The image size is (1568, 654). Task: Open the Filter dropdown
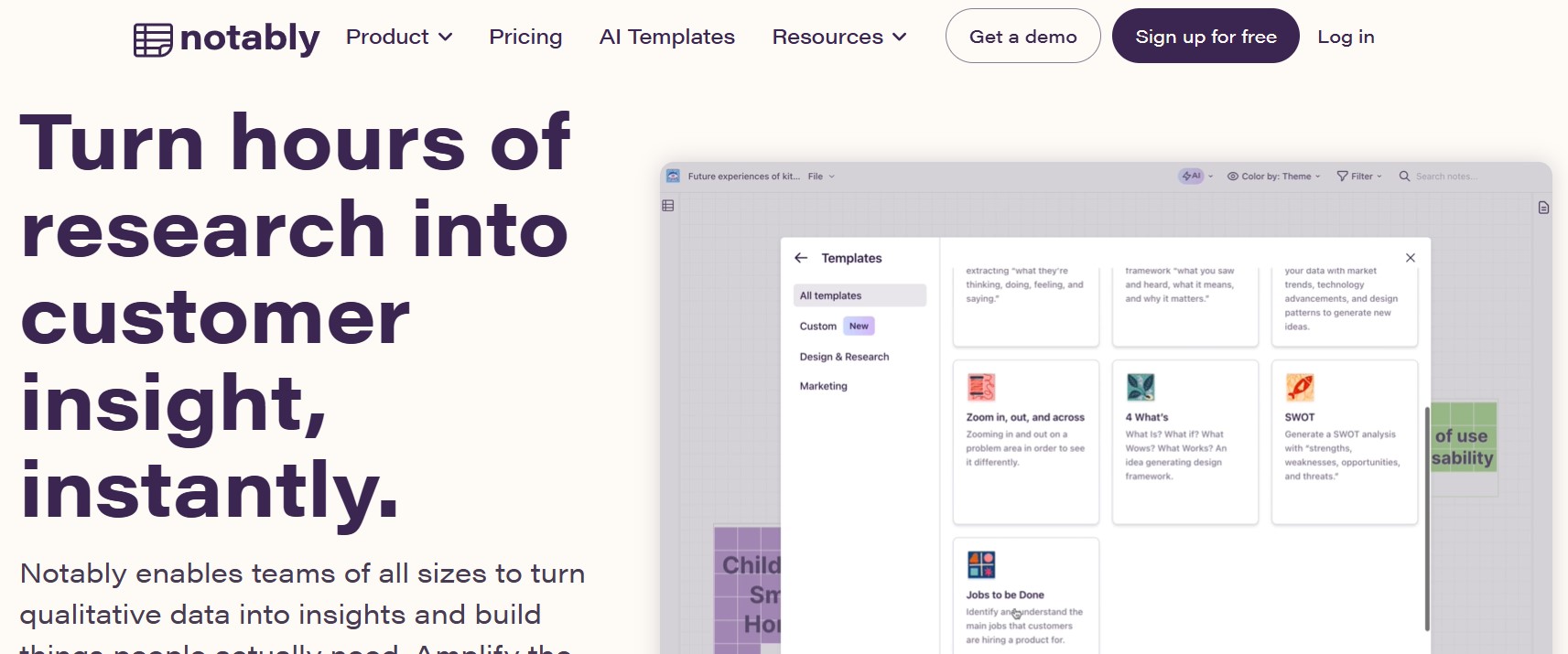tap(1359, 177)
